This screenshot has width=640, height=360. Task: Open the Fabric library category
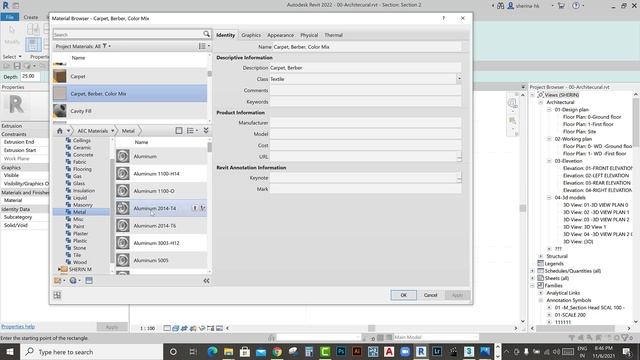click(80, 162)
